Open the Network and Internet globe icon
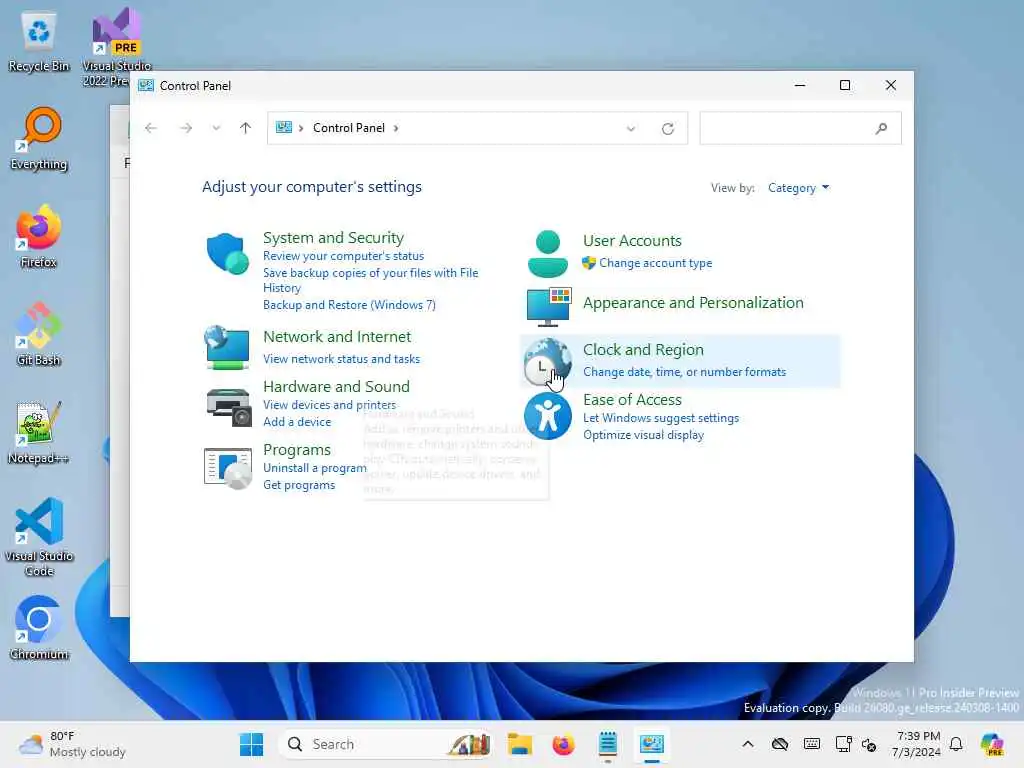The width and height of the screenshot is (1024, 768). pyautogui.click(x=227, y=347)
